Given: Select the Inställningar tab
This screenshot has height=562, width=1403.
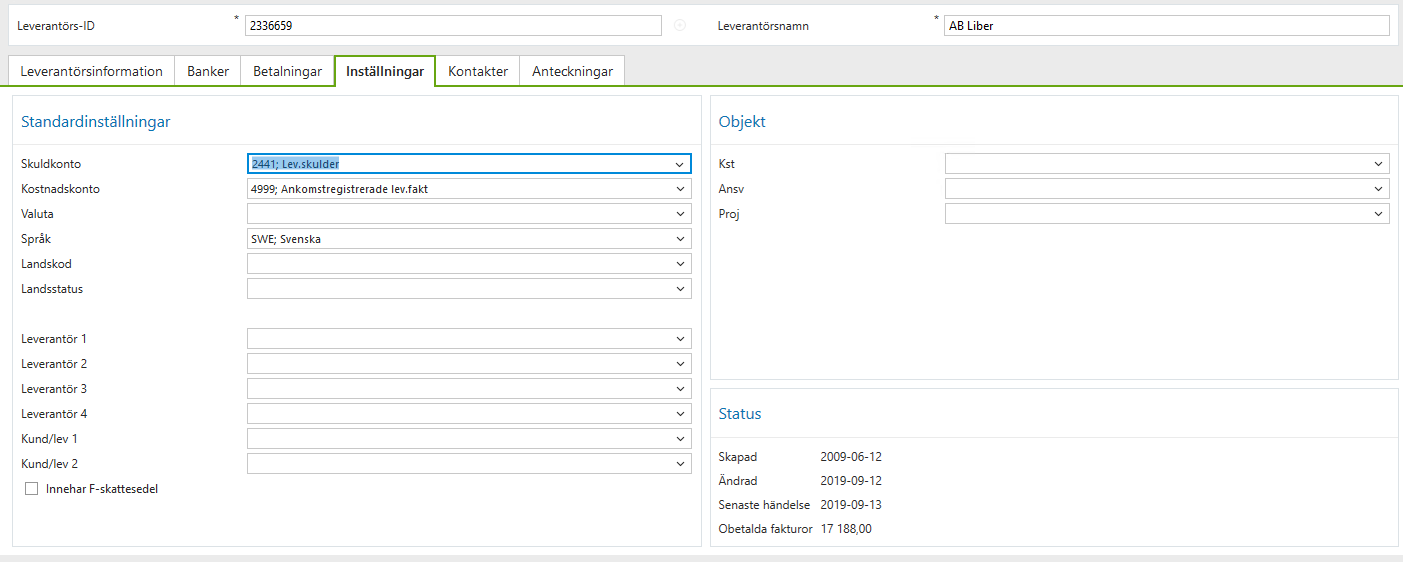Looking at the screenshot, I should (x=385, y=71).
